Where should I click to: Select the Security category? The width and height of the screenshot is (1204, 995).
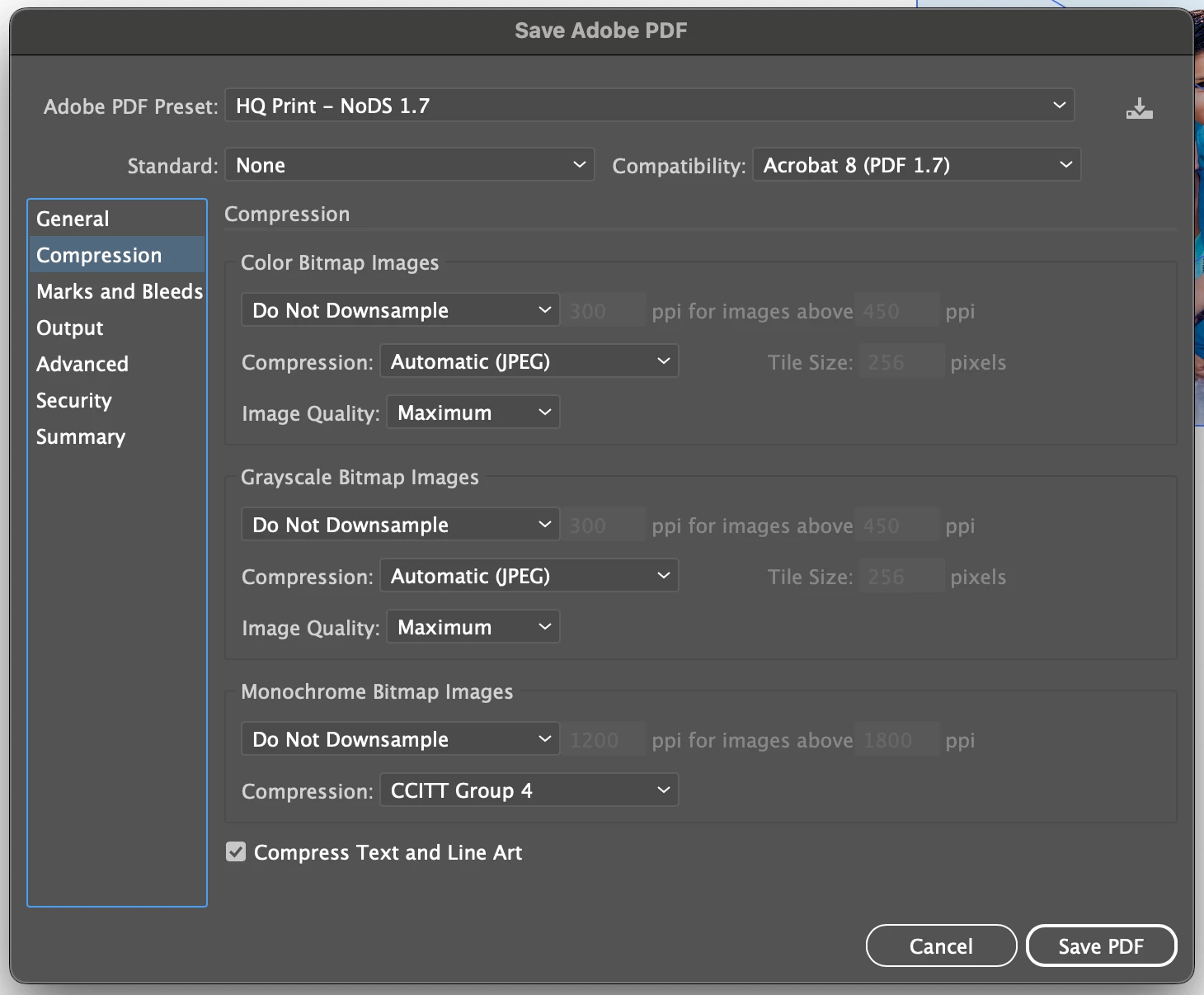coord(117,400)
